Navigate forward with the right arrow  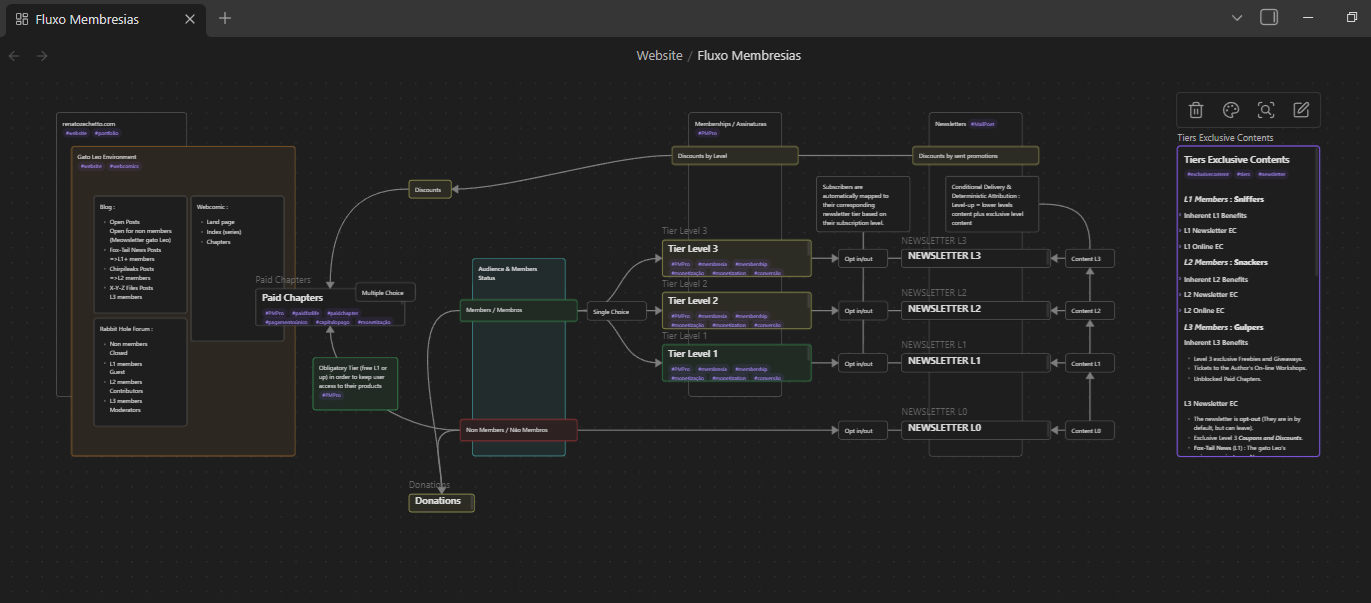click(42, 56)
